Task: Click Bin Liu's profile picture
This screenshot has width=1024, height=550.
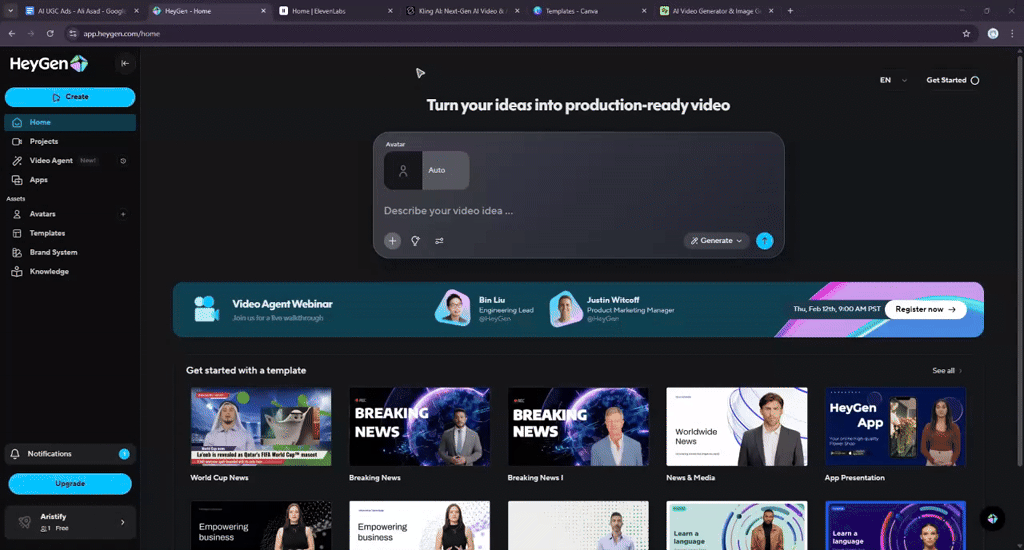Action: [453, 308]
